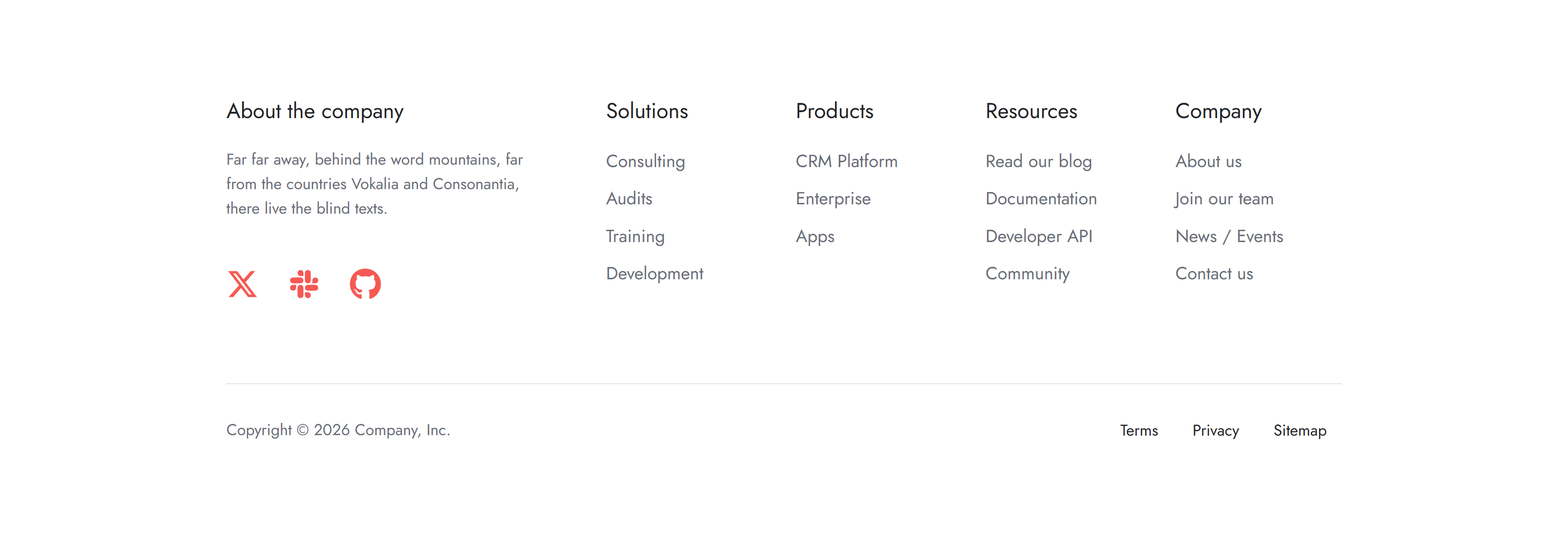Click the GitHub social icon
Viewport: 1568px width, 540px height.
click(x=365, y=284)
